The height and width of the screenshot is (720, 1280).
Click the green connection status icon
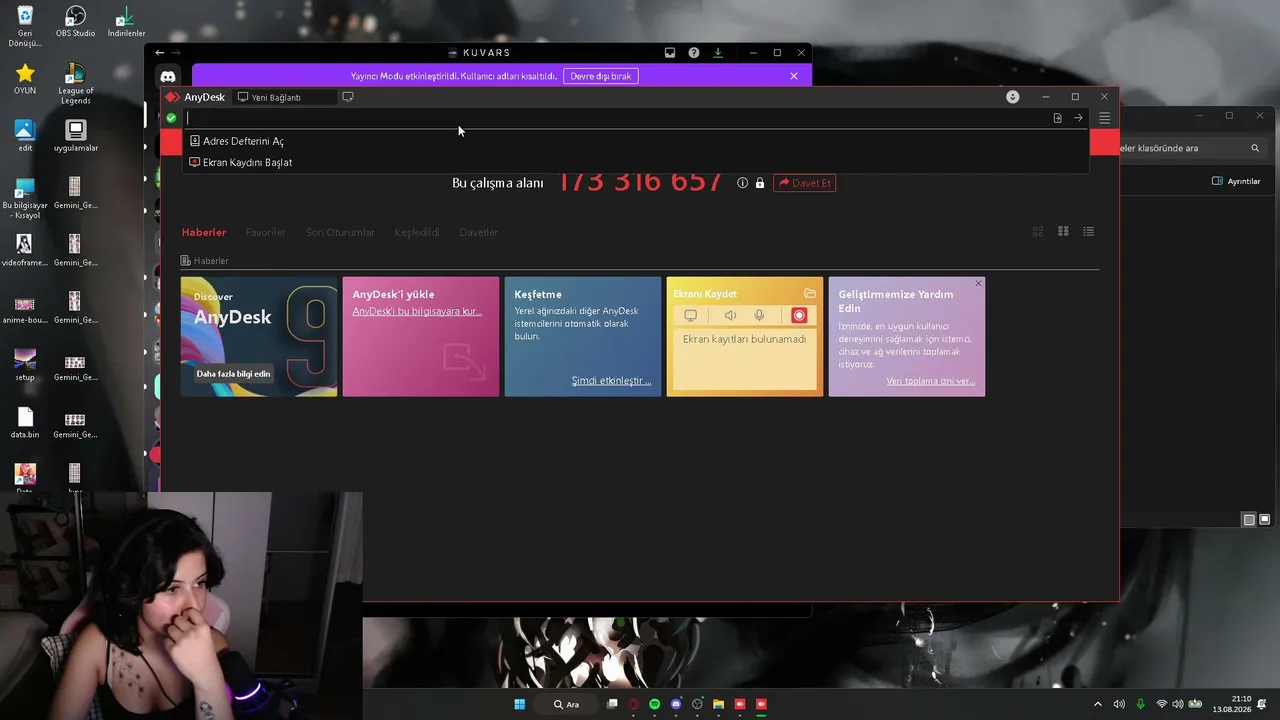click(x=171, y=118)
